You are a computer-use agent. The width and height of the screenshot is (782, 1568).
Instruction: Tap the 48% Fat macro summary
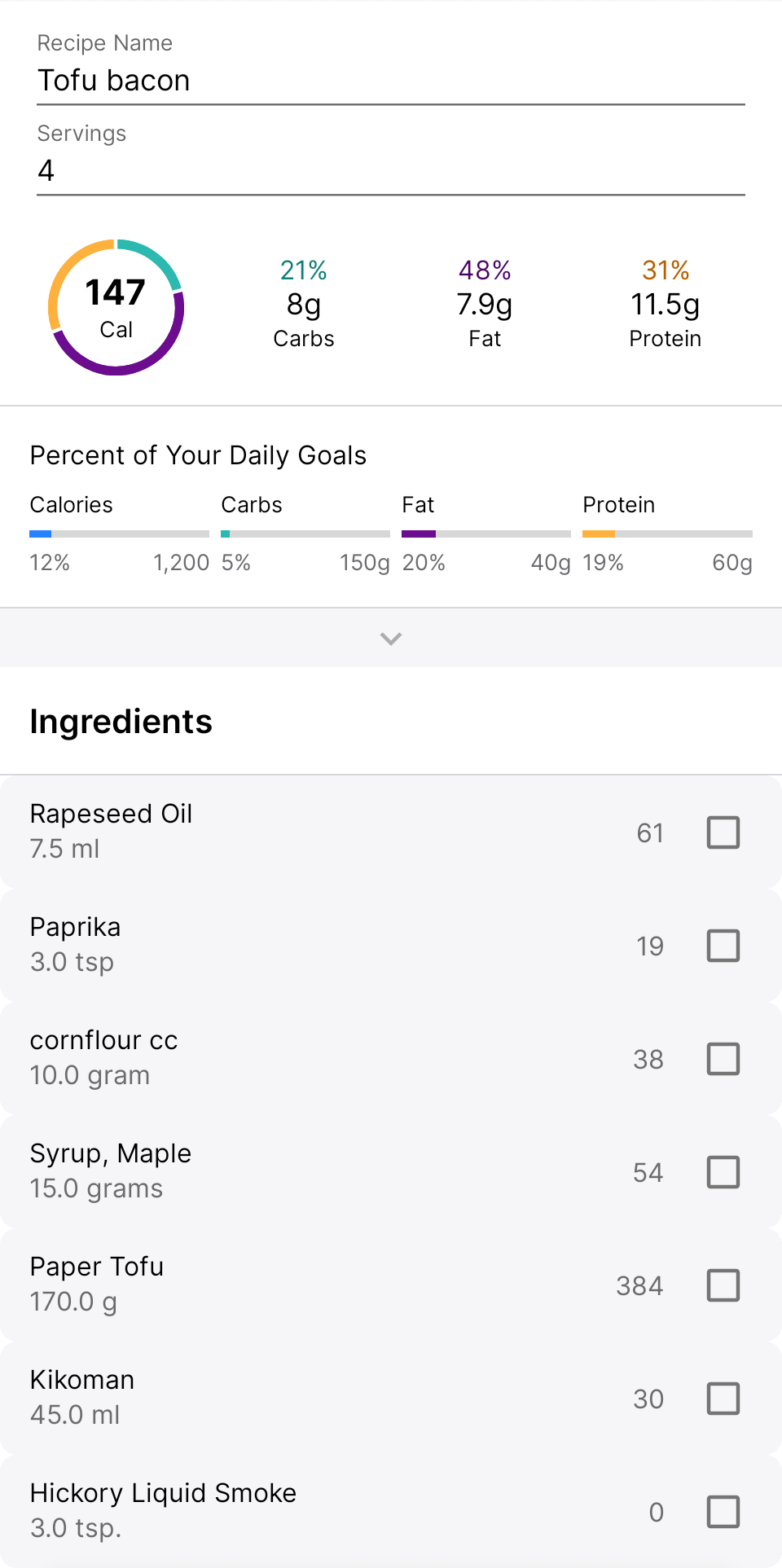(x=485, y=304)
